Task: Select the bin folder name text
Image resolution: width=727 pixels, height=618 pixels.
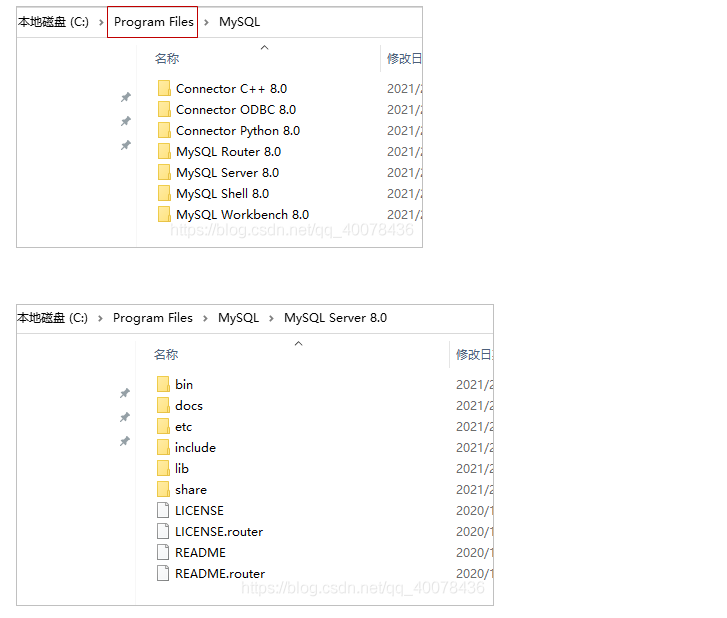Action: tap(184, 384)
